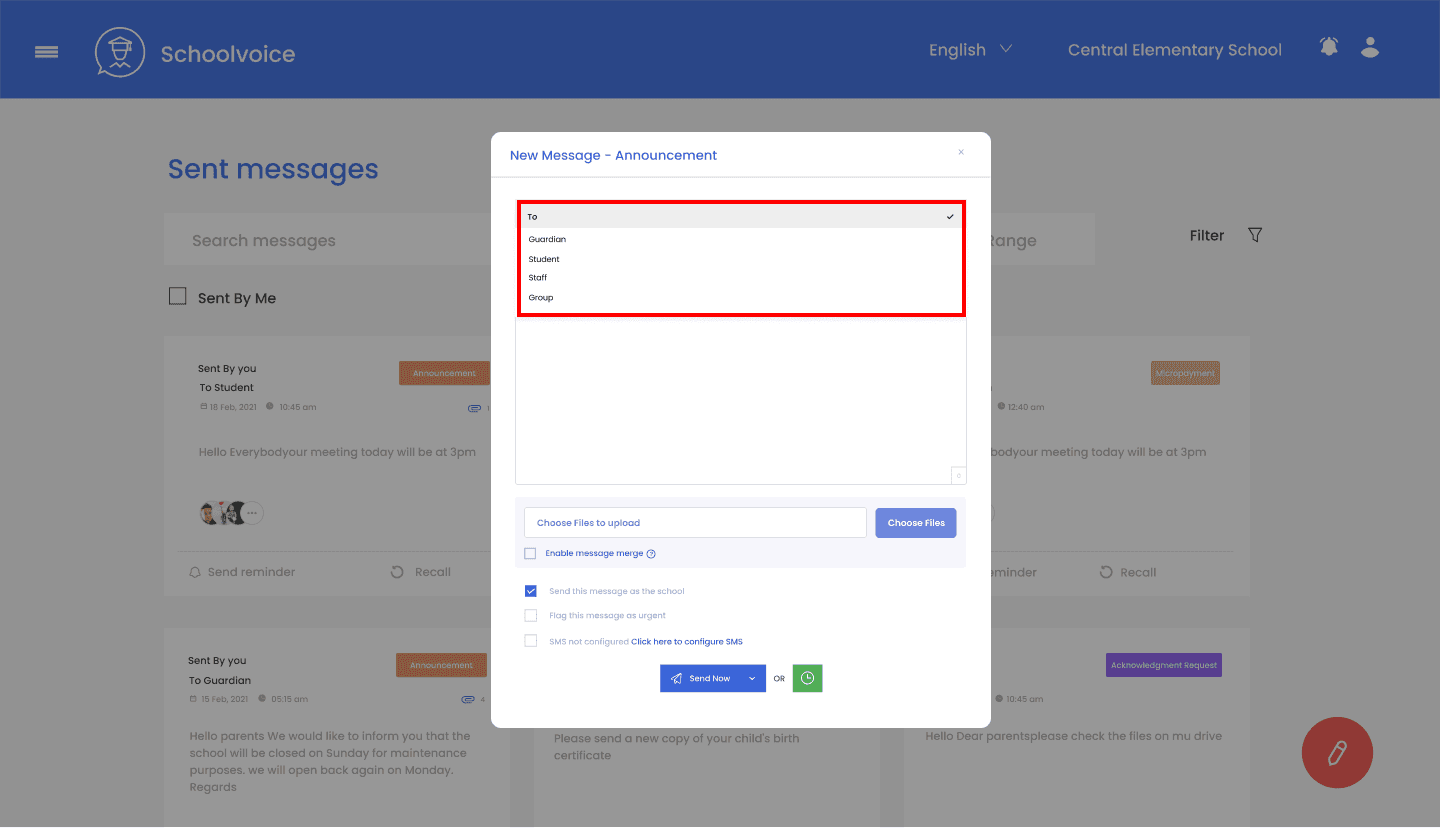The image size is (1440, 828).
Task: Click here to configure SMS
Action: coord(686,639)
